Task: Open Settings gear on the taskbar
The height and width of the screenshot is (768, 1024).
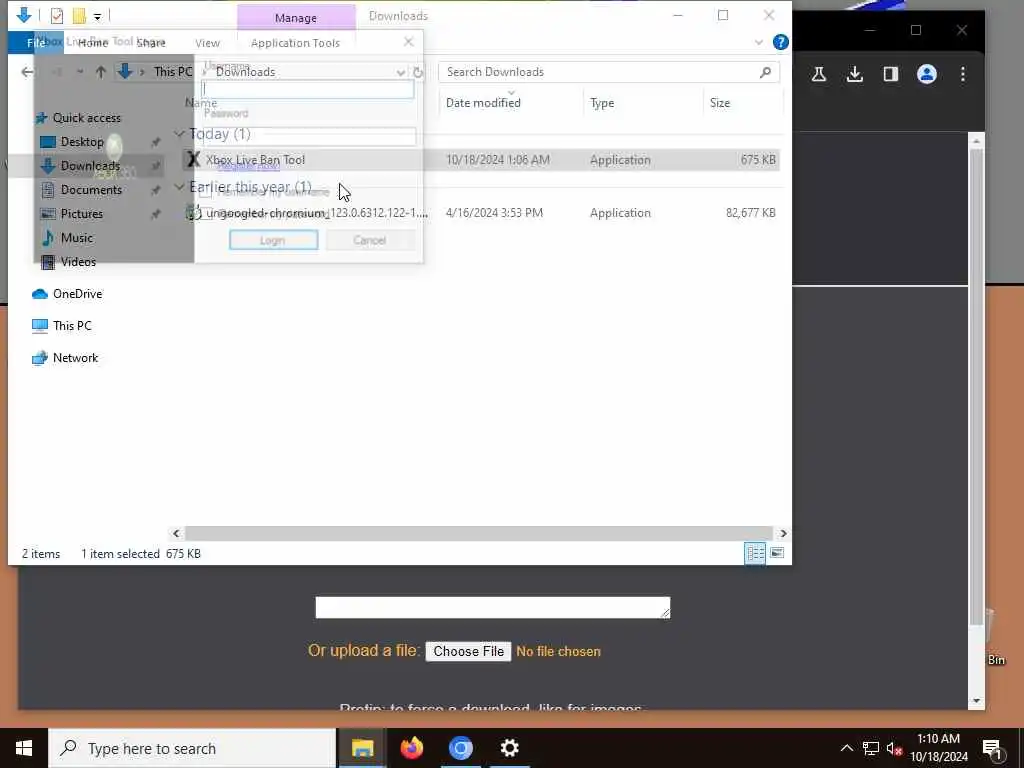Action: point(509,748)
